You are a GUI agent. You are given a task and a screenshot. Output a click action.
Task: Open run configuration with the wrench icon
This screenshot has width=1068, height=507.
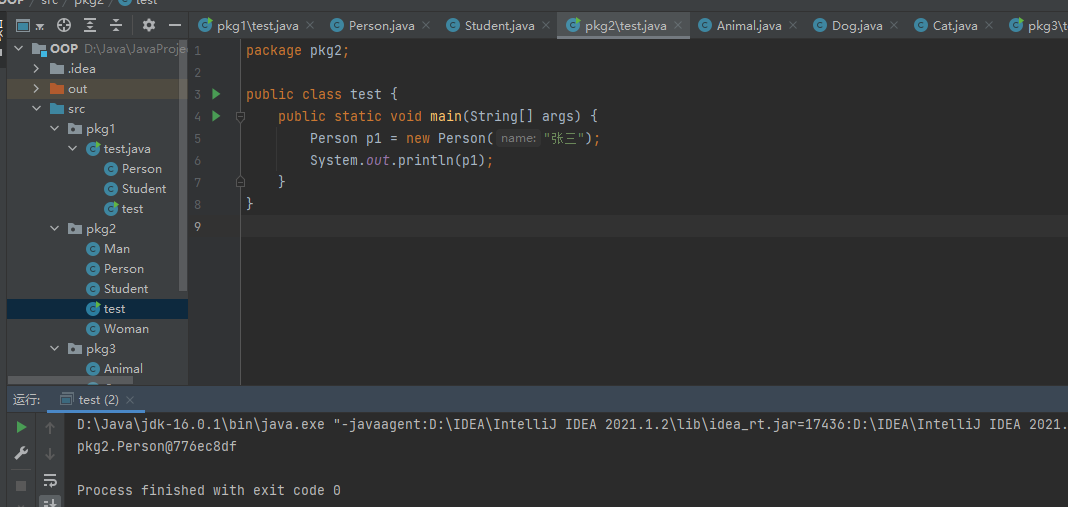click(21, 453)
